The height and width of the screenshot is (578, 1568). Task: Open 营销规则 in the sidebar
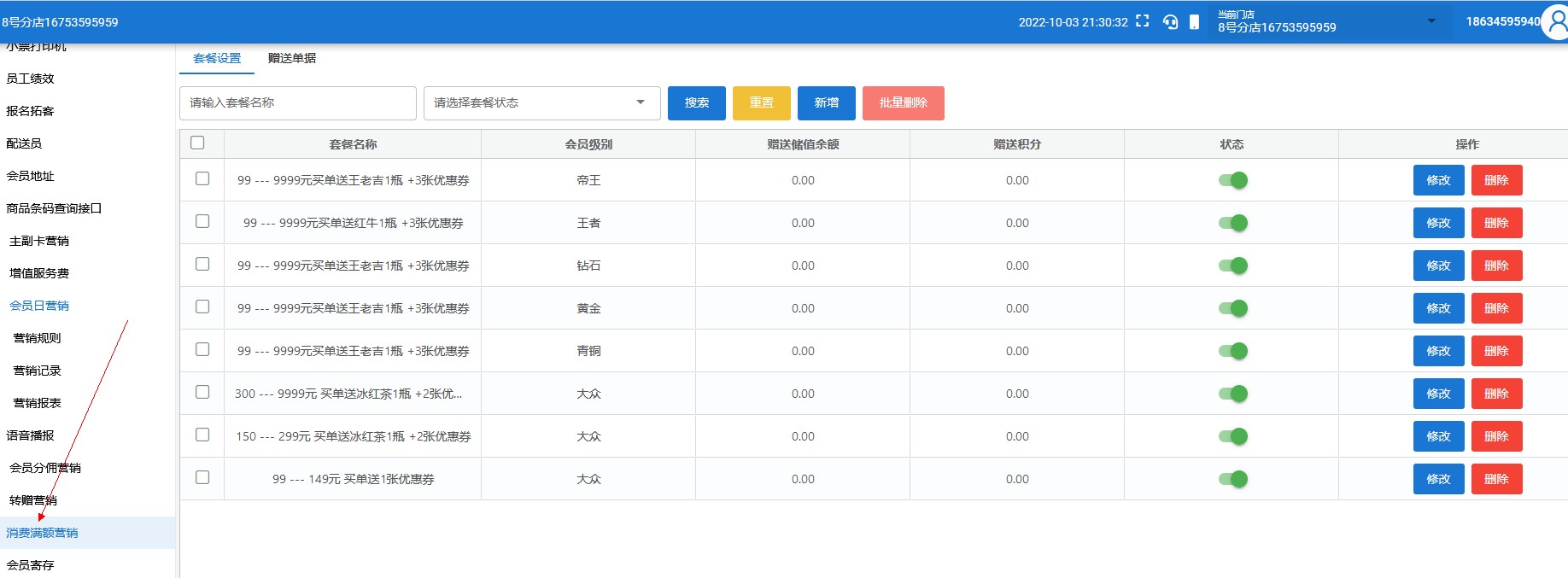[x=38, y=338]
